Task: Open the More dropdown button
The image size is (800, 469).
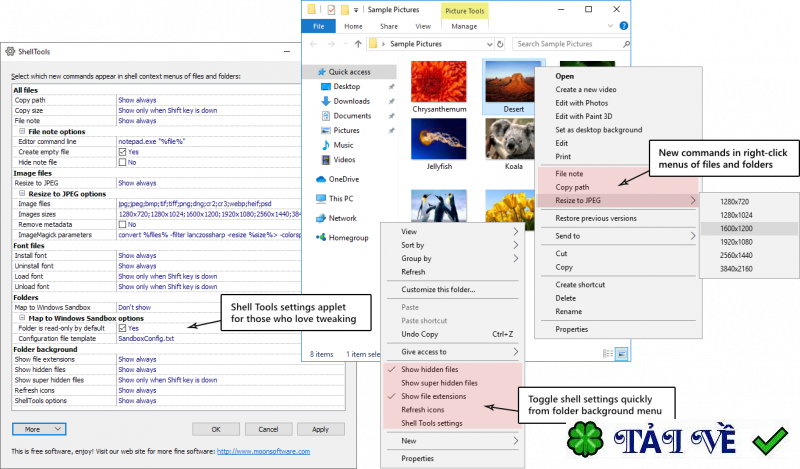Action: [40, 429]
